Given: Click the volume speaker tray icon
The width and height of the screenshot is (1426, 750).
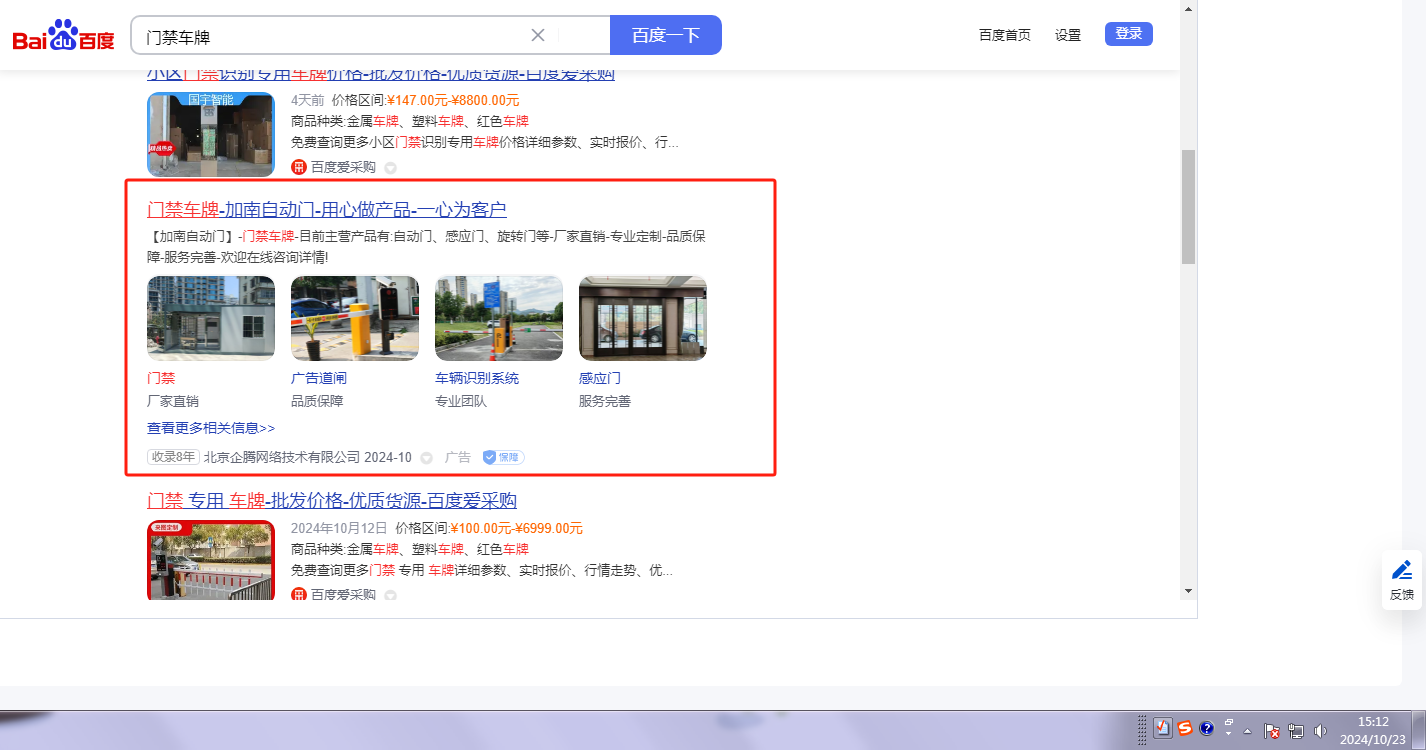Looking at the screenshot, I should [x=1321, y=730].
